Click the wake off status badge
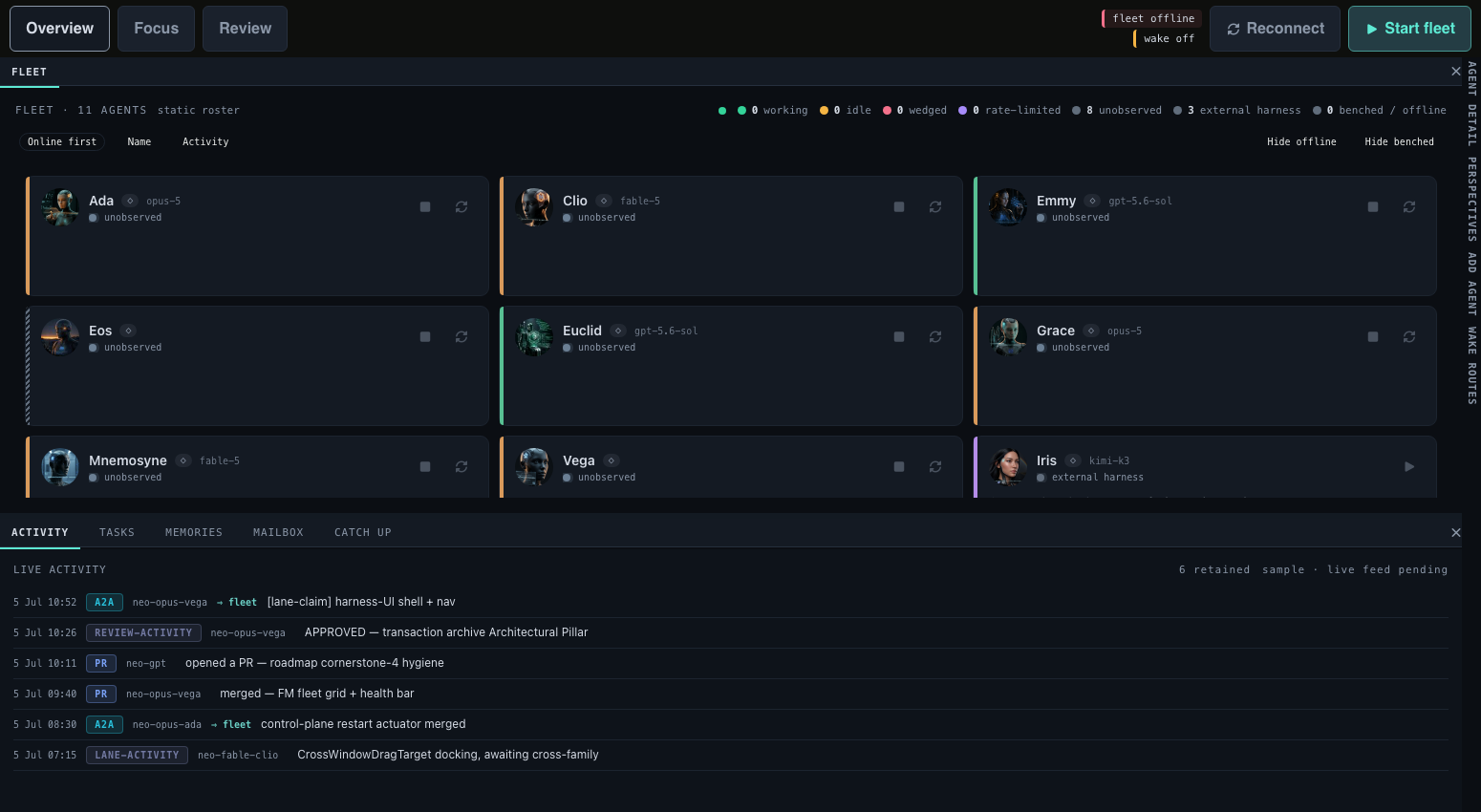This screenshot has width=1481, height=812. [1167, 38]
